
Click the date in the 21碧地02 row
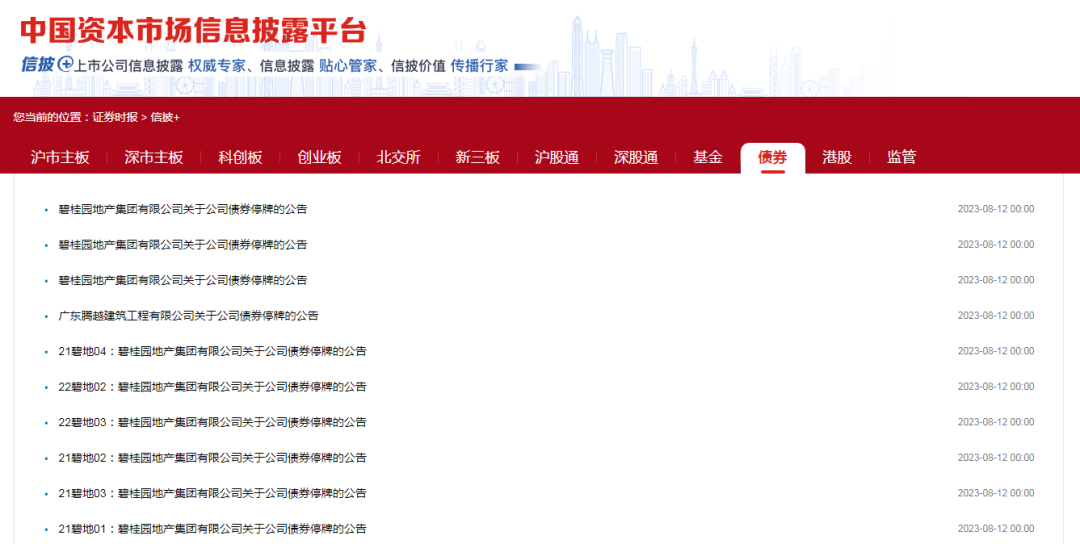tap(996, 458)
